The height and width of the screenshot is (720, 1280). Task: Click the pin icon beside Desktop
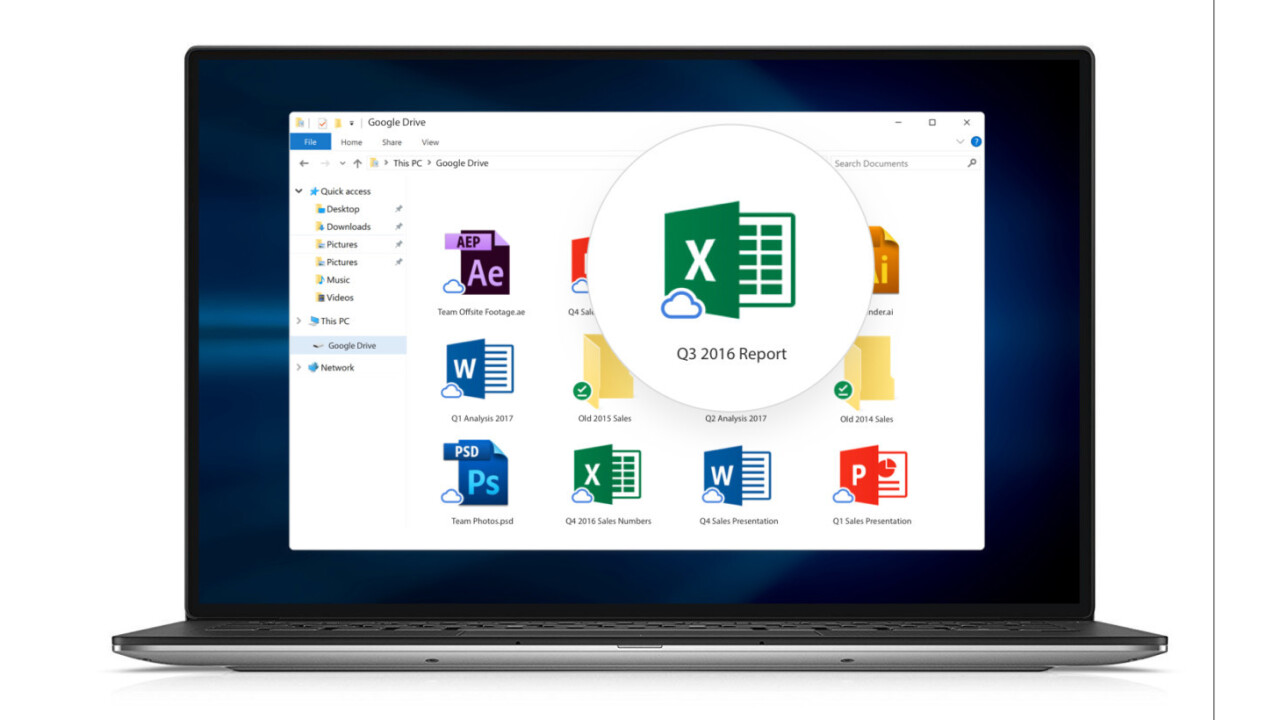pos(398,209)
